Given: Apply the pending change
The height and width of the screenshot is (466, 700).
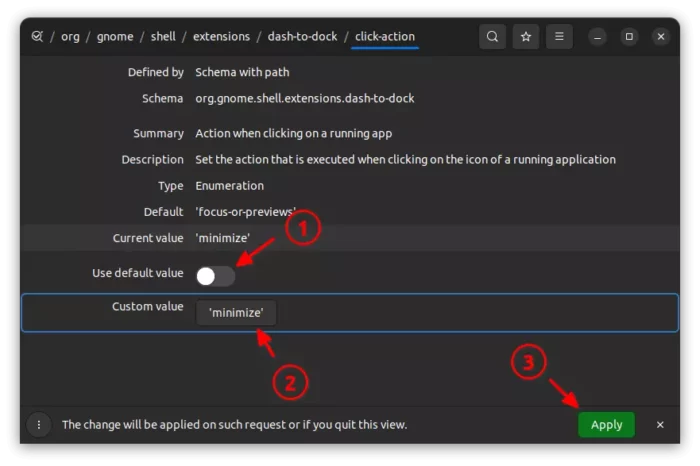Looking at the screenshot, I should (606, 424).
